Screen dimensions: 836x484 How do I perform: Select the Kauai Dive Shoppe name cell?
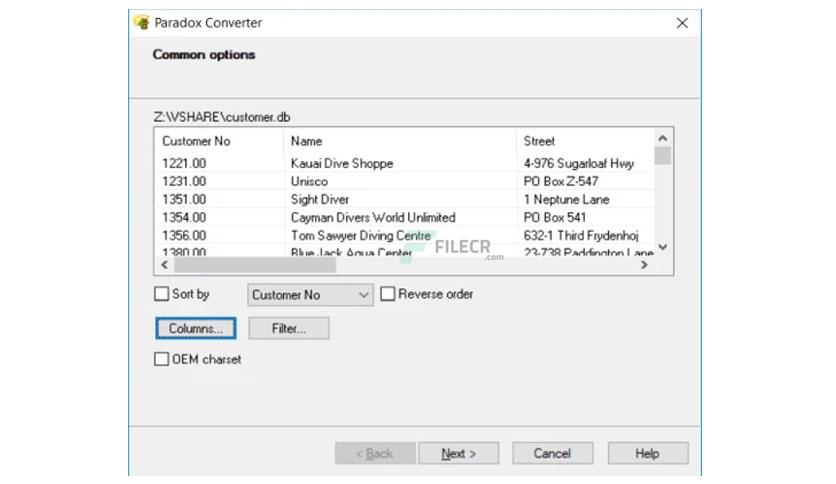[x=400, y=163]
